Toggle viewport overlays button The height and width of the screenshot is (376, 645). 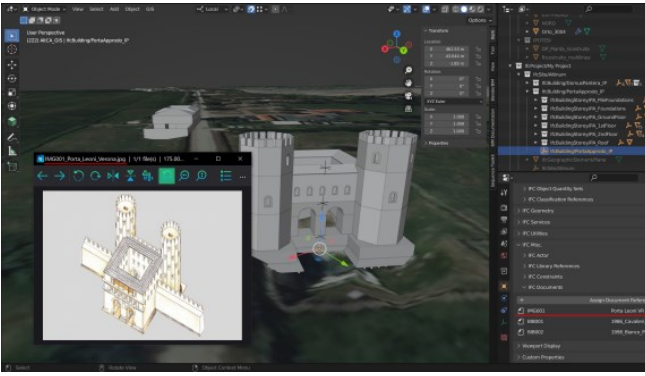(426, 9)
